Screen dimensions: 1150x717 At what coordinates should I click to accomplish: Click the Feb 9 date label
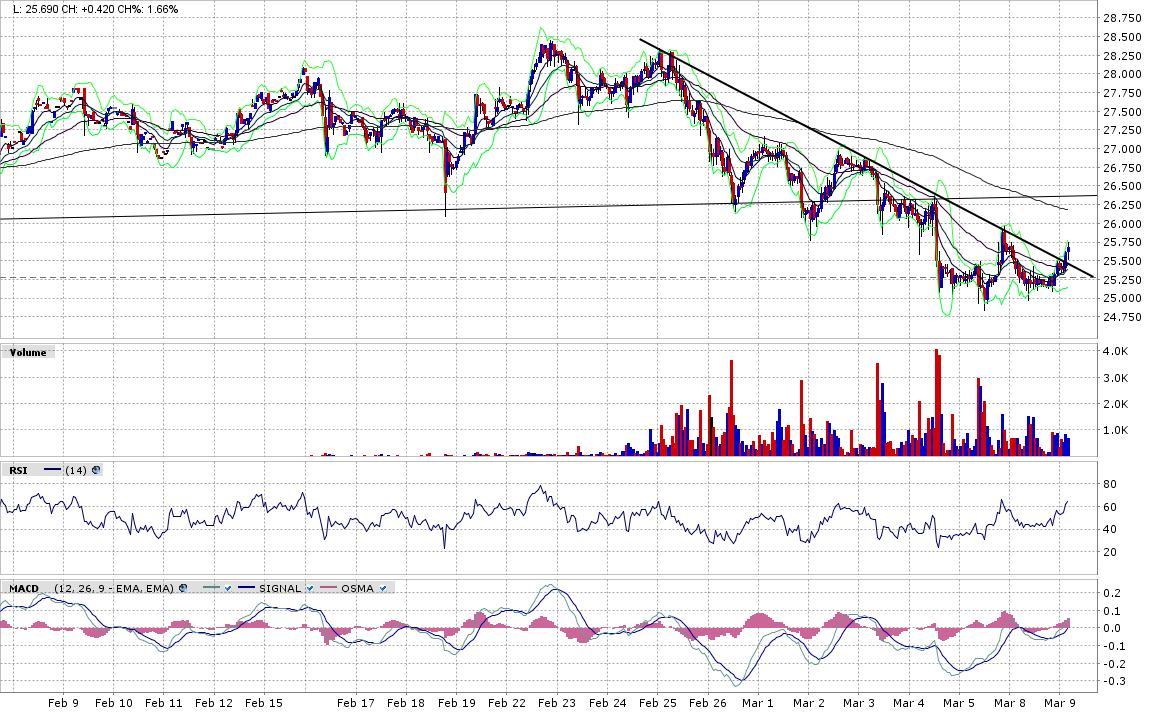point(63,702)
